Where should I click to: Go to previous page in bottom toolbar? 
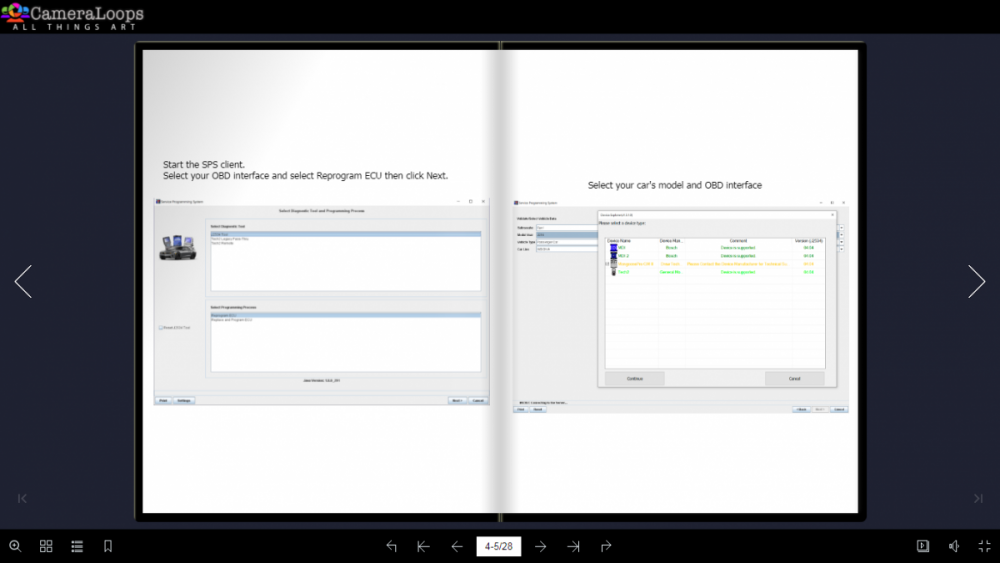point(457,546)
